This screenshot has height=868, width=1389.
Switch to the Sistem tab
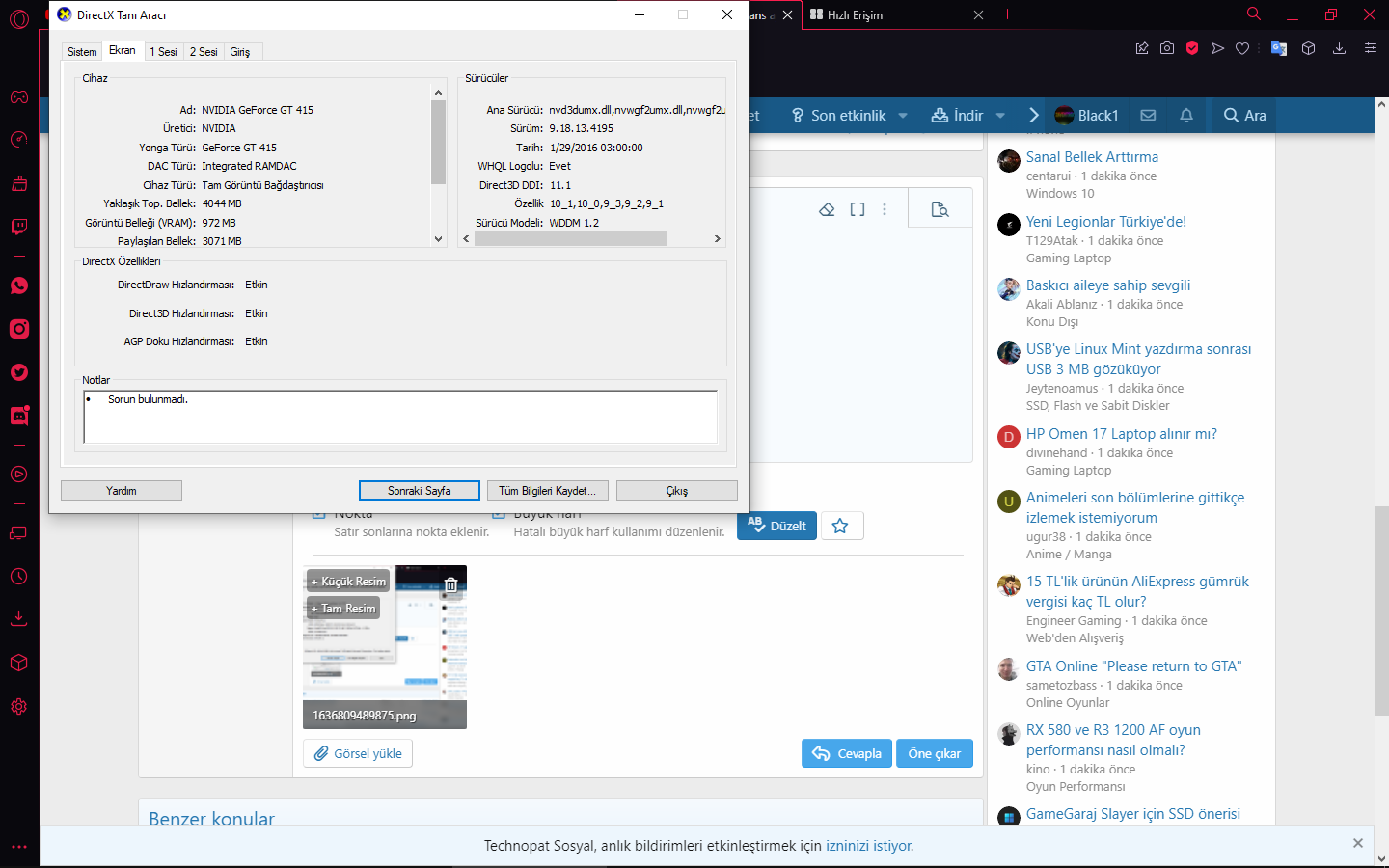point(82,52)
